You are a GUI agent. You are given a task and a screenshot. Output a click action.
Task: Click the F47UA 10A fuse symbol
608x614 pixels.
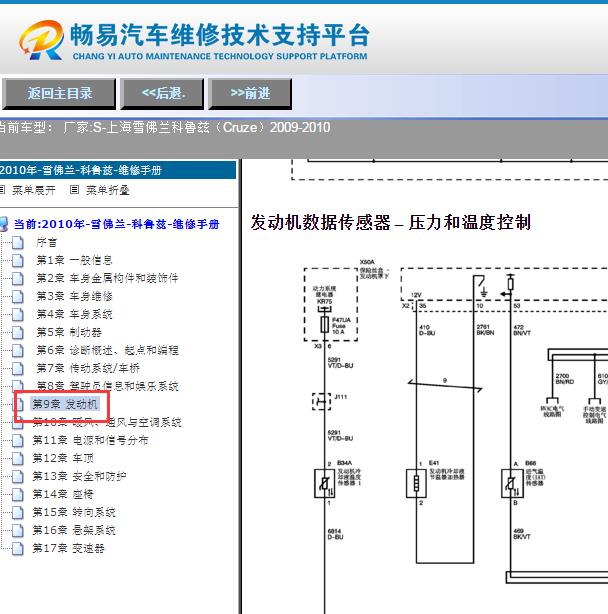click(x=325, y=325)
